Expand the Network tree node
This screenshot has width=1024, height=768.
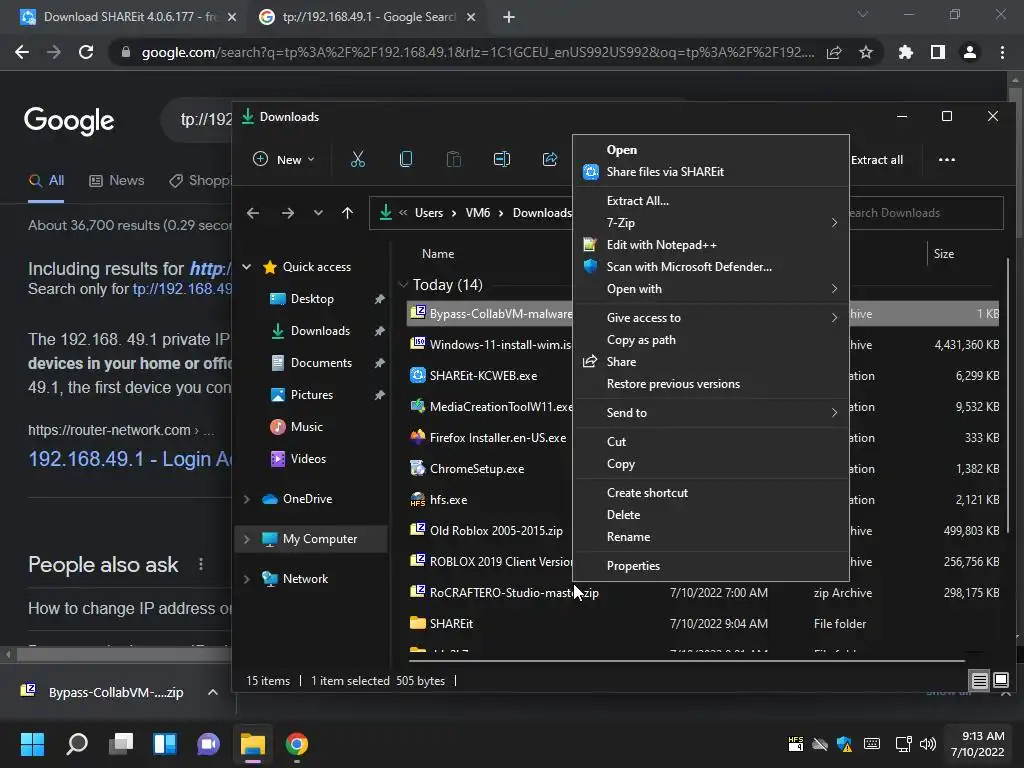pos(247,579)
